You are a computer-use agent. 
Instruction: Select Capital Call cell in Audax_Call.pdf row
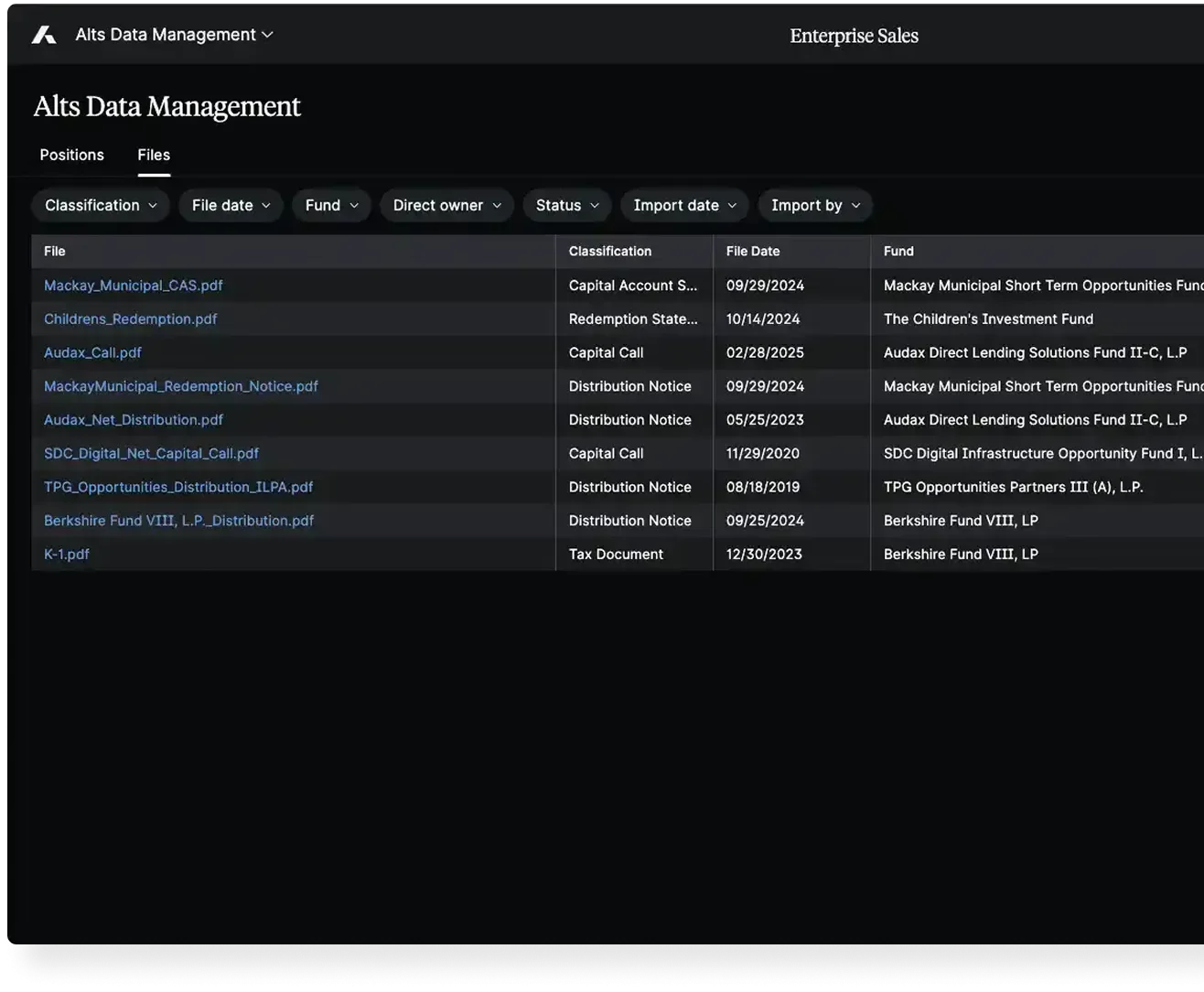(634, 352)
